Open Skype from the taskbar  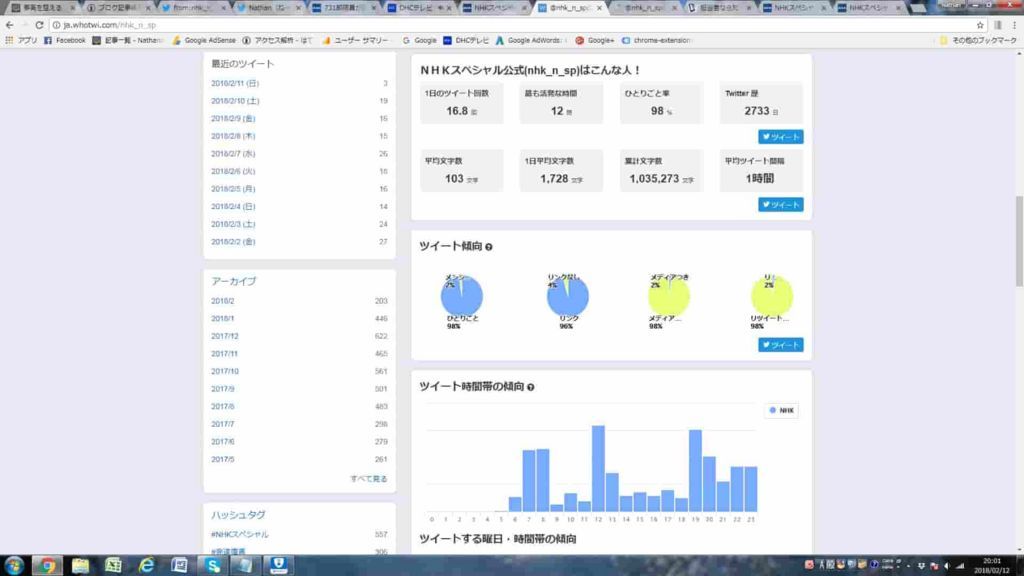click(x=213, y=566)
